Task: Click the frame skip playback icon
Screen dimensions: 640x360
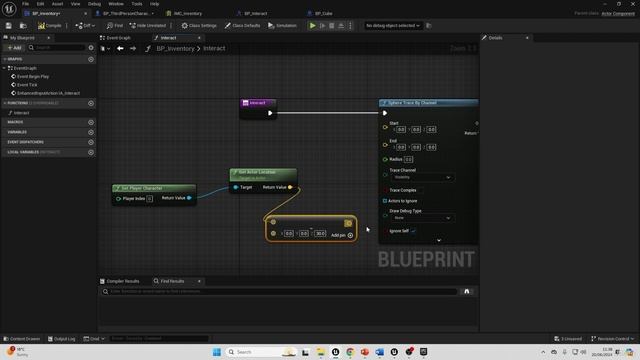Action: [322, 25]
